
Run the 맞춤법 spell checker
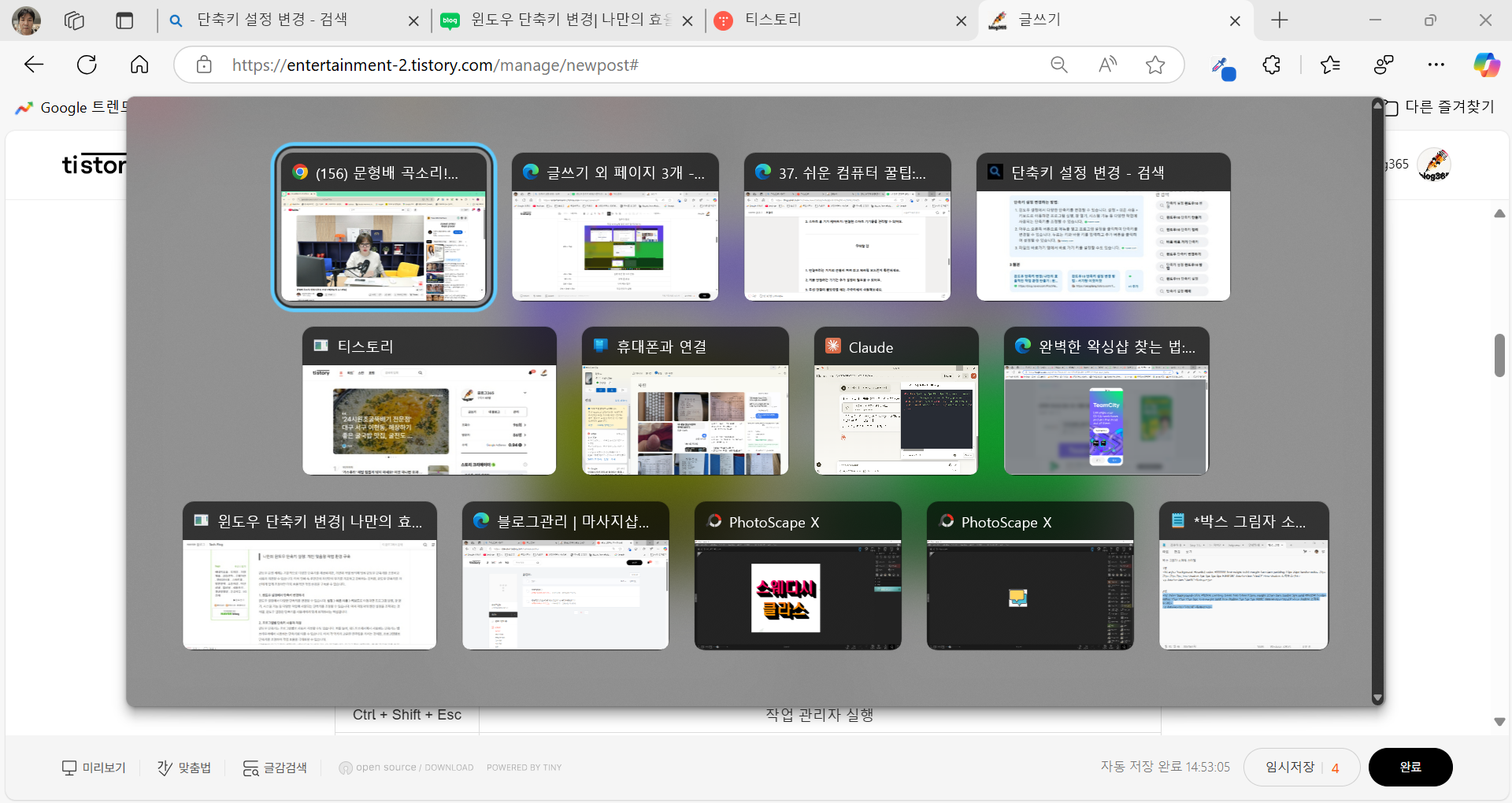coord(183,767)
